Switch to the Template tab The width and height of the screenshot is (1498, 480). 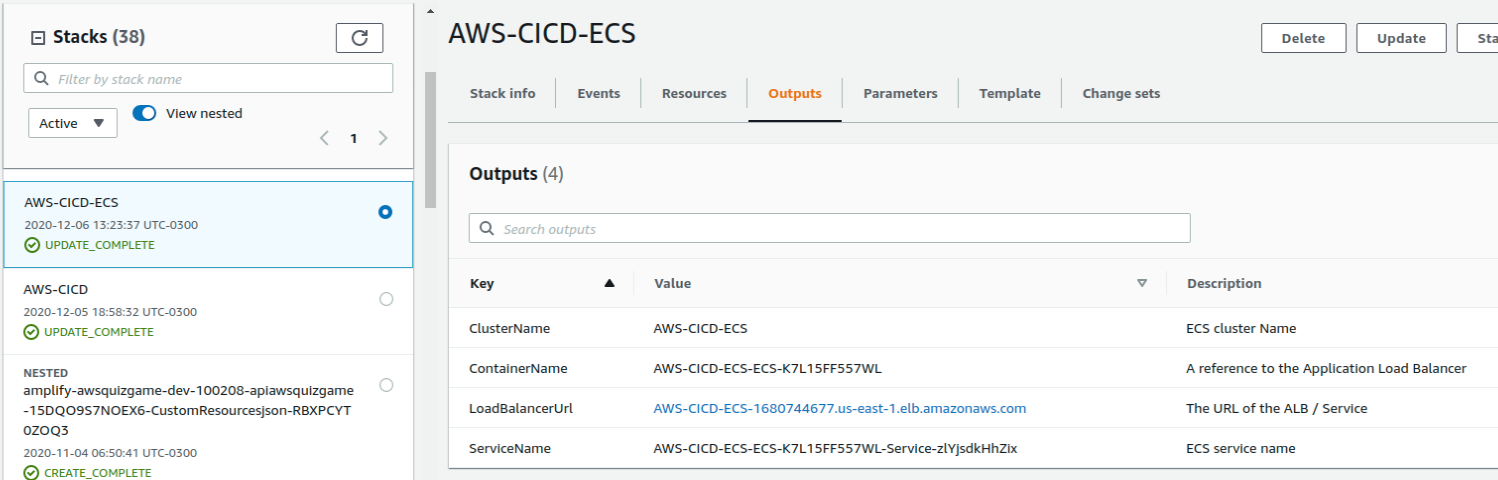click(1010, 93)
